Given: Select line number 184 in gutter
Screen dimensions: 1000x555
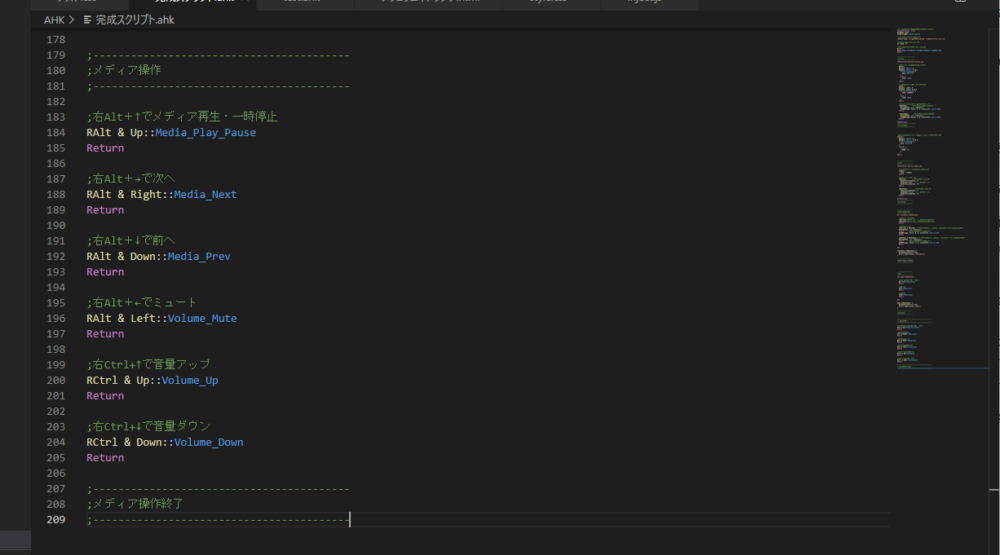Looking at the screenshot, I should point(55,133).
